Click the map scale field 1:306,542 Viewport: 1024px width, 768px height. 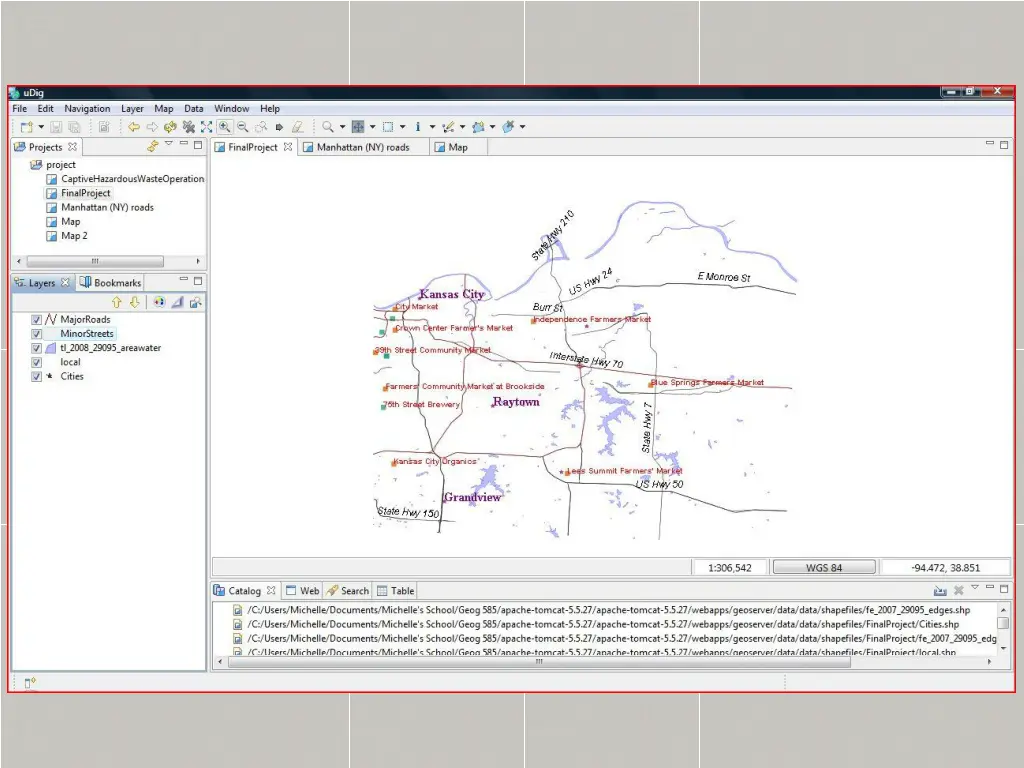coord(730,568)
